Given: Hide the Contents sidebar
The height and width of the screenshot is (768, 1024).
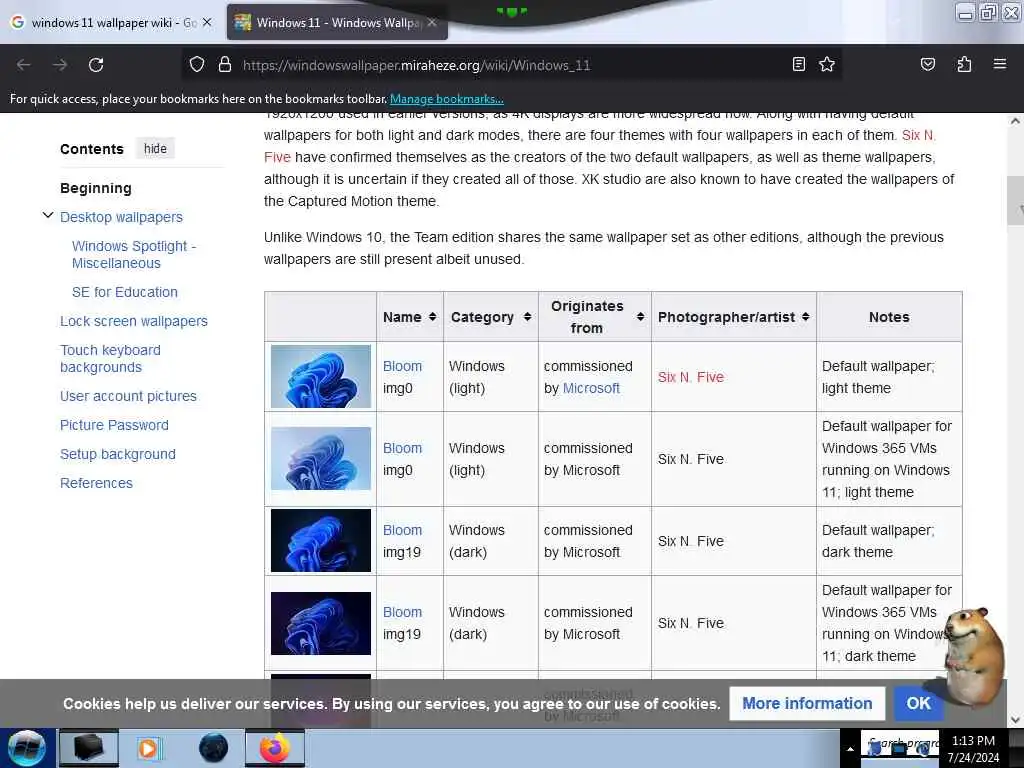Looking at the screenshot, I should 155,148.
